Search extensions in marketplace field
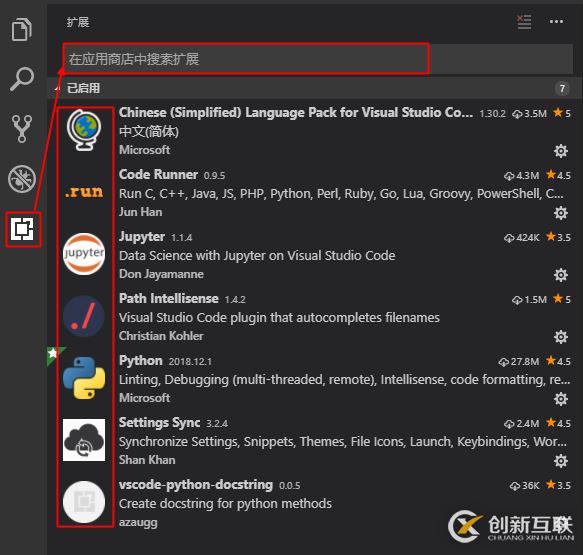Screen dimensions: 583x555 tap(318, 59)
